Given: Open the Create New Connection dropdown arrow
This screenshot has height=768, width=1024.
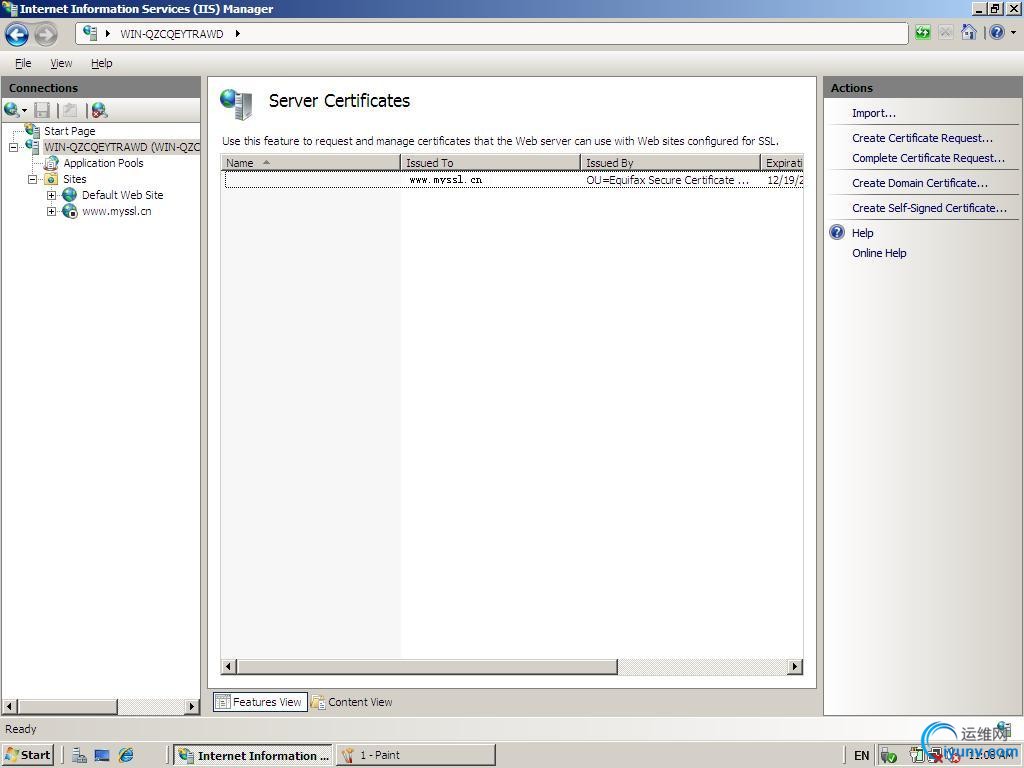Looking at the screenshot, I should coord(24,111).
